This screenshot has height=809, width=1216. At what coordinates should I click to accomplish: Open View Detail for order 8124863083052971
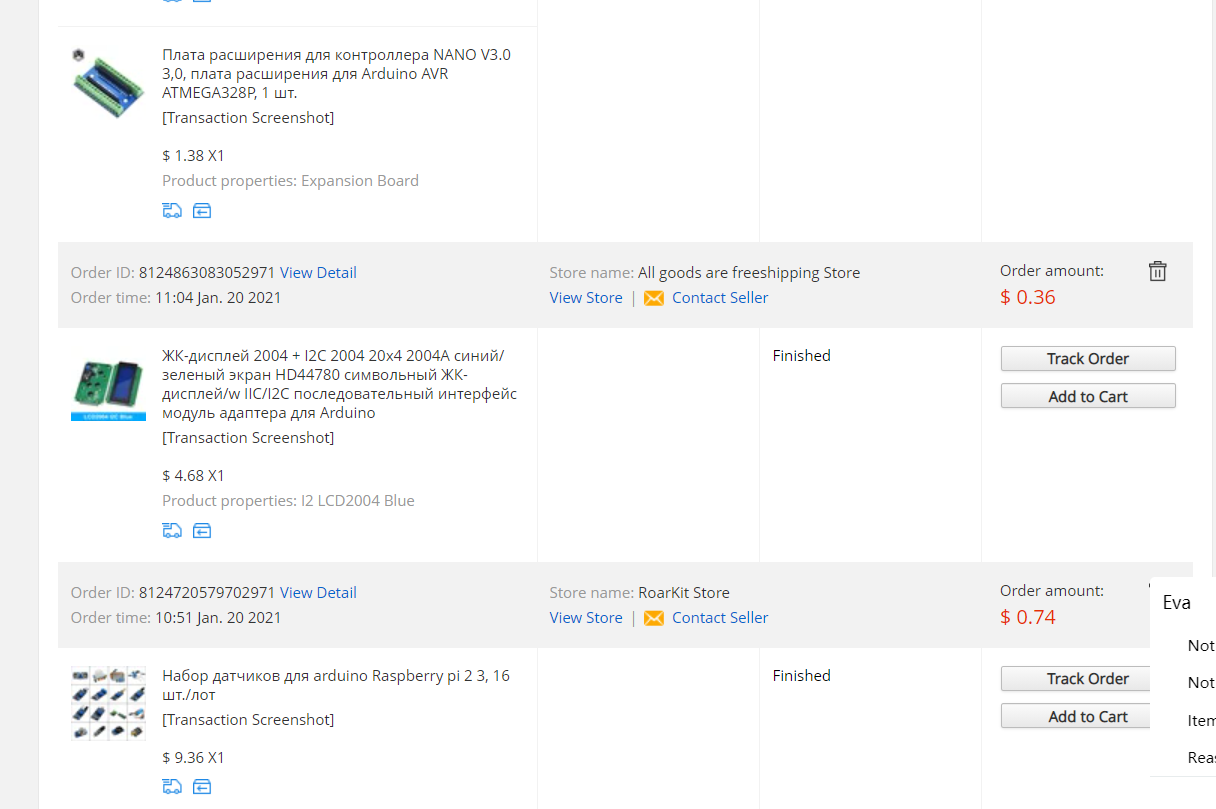[x=318, y=273]
